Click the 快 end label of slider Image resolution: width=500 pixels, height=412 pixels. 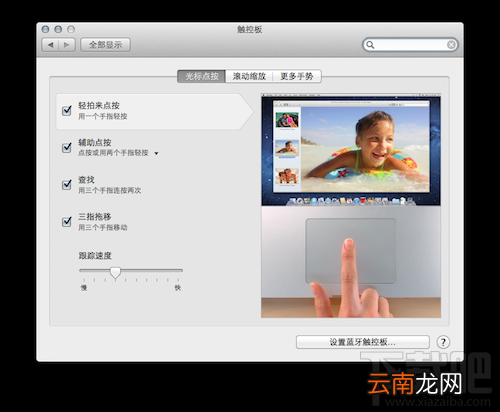178,288
